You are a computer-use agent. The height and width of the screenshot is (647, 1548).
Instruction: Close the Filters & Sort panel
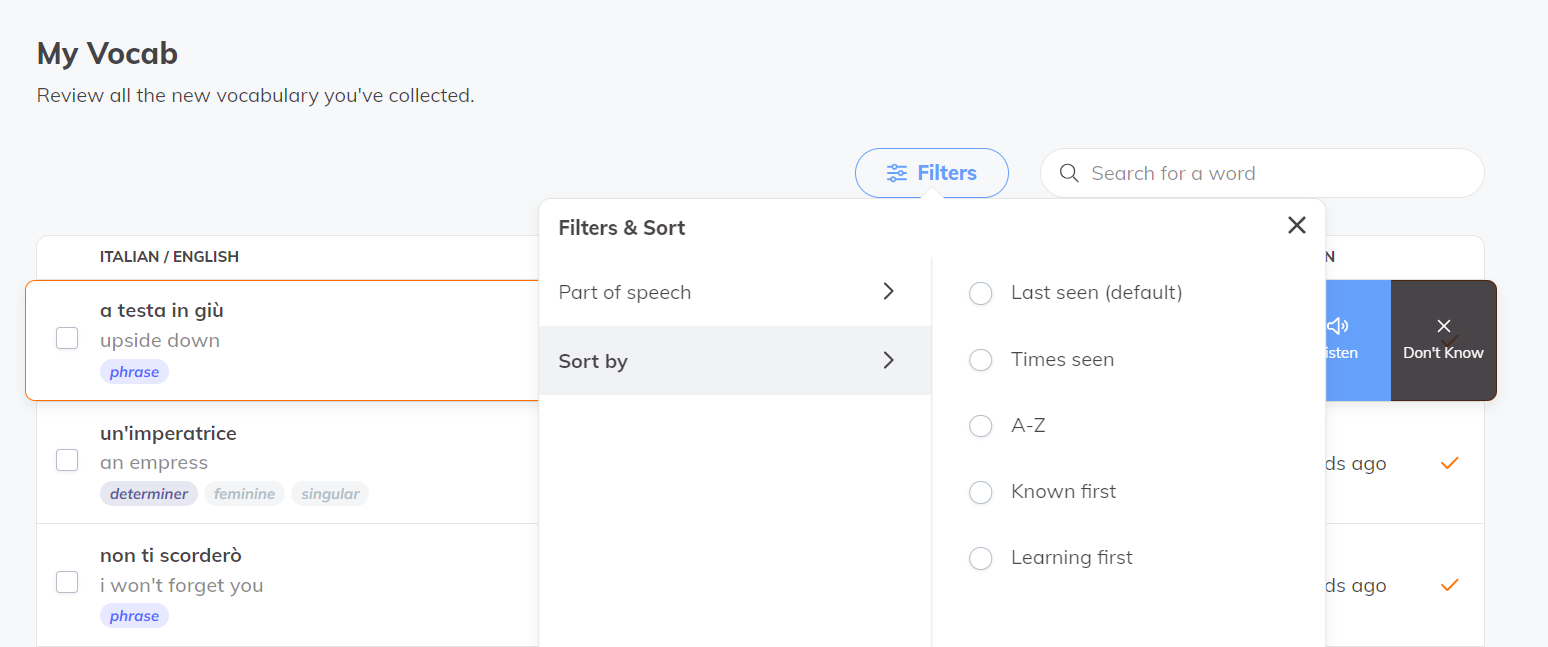[1297, 226]
